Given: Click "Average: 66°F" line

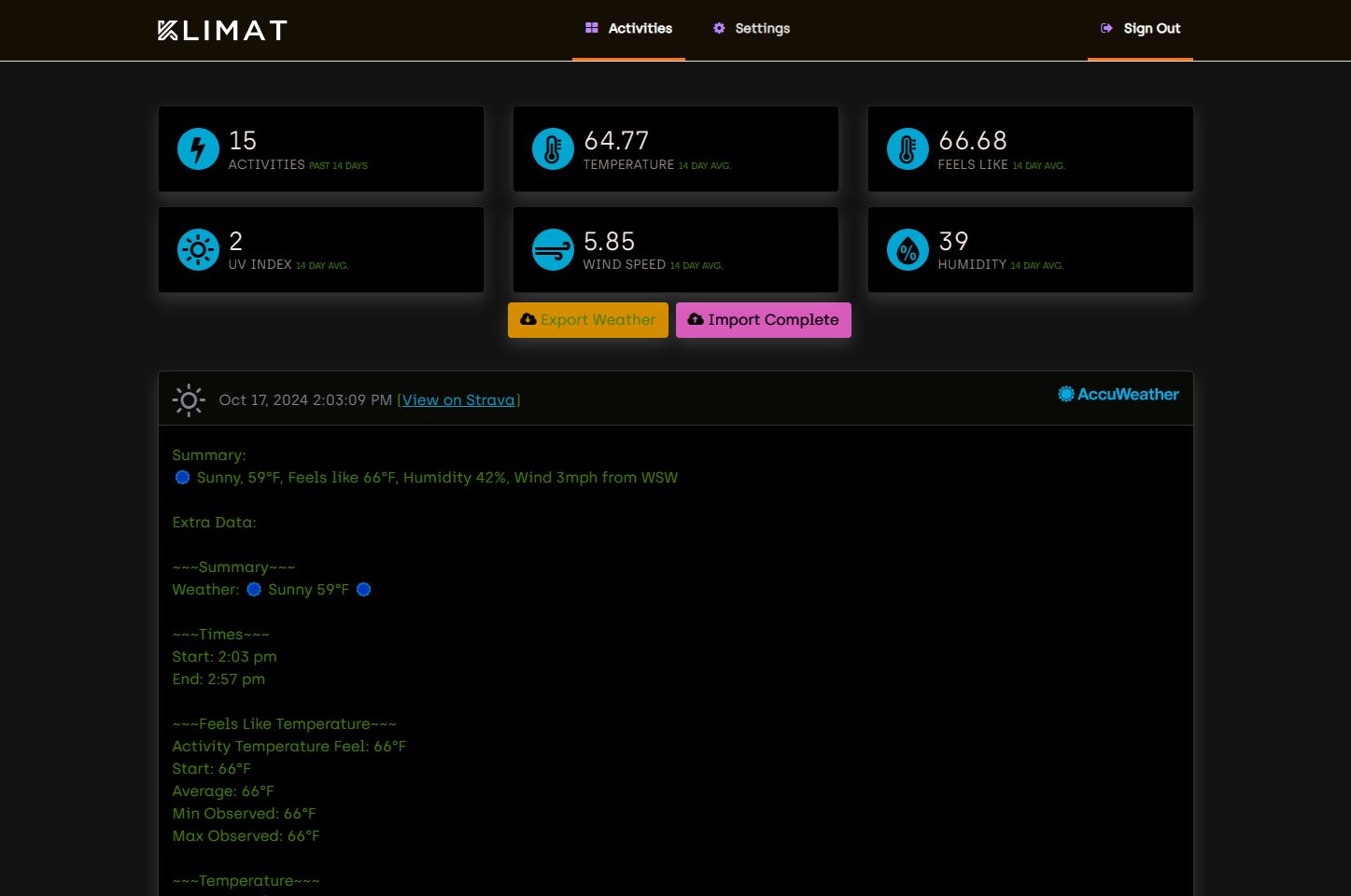Looking at the screenshot, I should pos(223,791).
